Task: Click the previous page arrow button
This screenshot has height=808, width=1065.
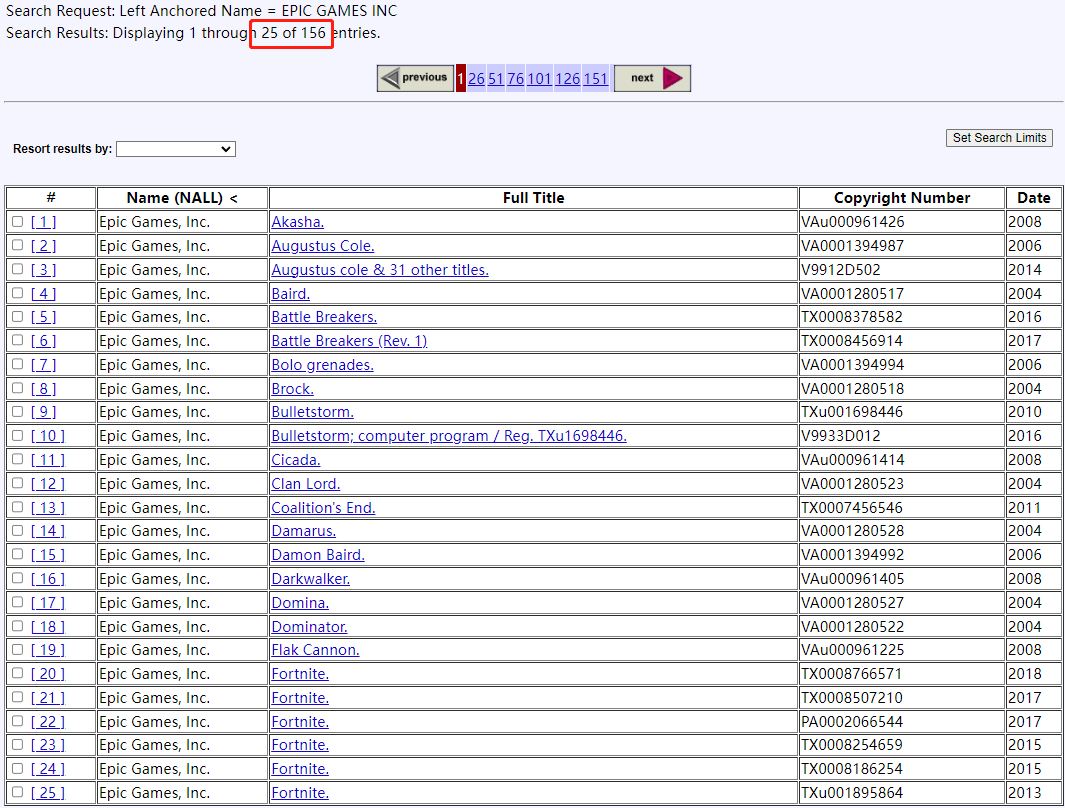Action: point(415,78)
